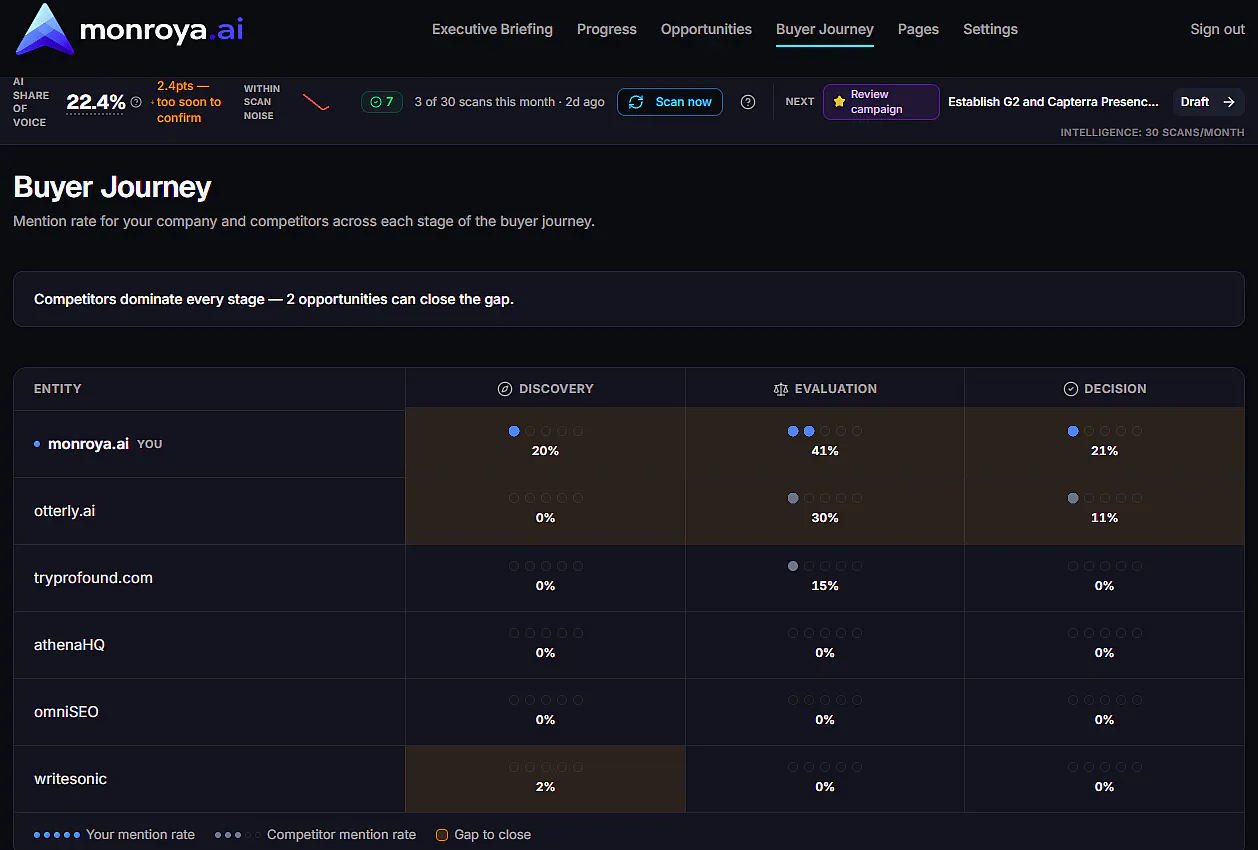This screenshot has height=850, width=1258.
Task: Click writesonic Discovery 2% cell
Action: click(x=545, y=779)
